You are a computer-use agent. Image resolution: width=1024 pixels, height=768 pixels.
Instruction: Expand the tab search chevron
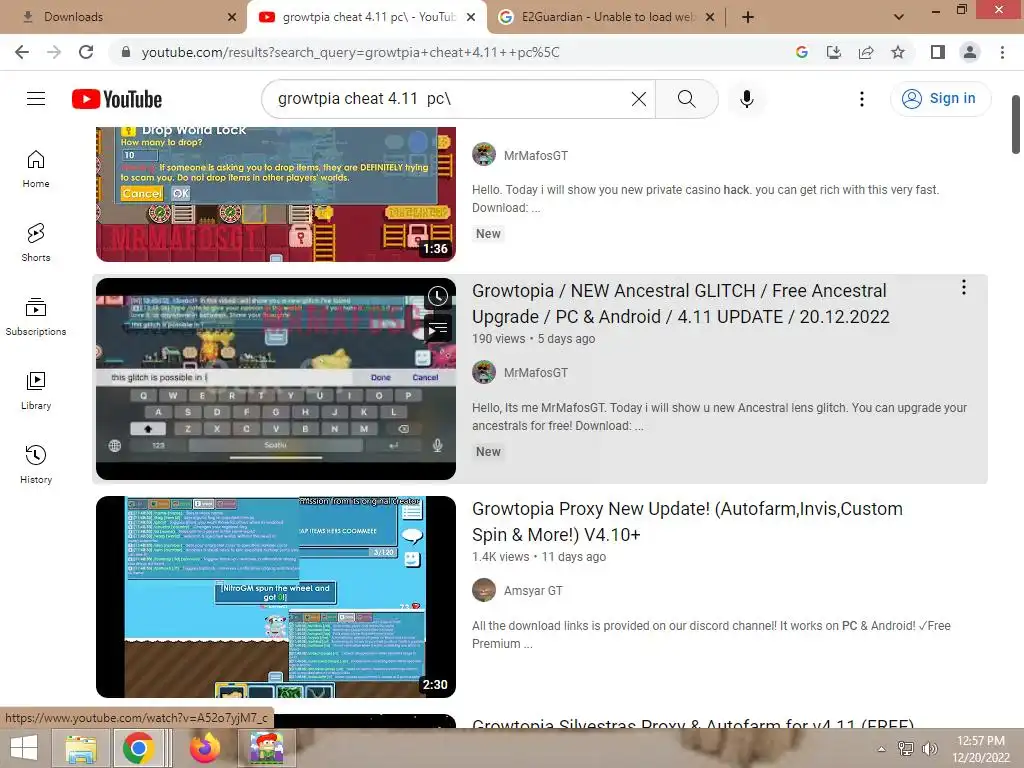pos(899,17)
